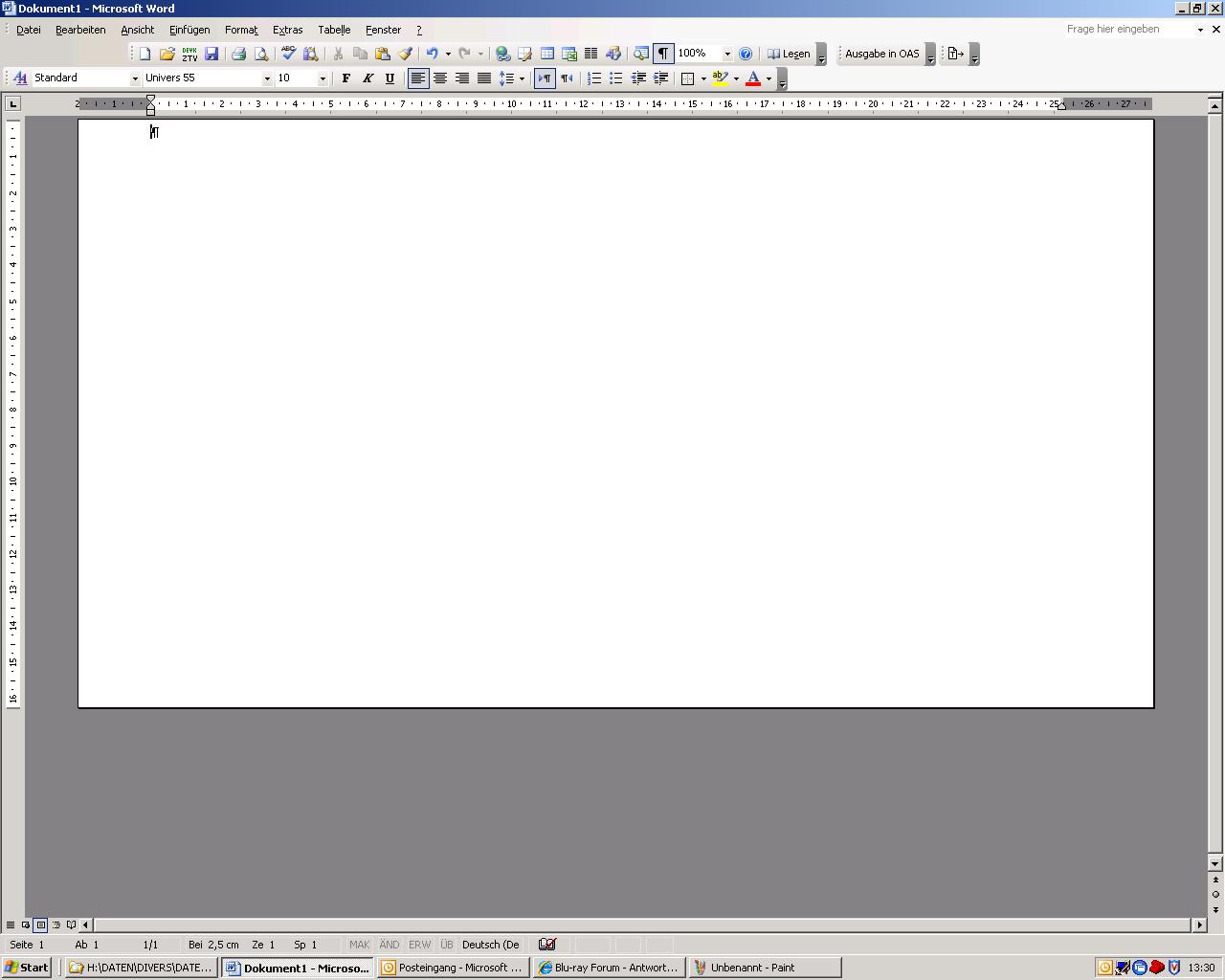Align text left
The height and width of the screenshot is (980, 1225).
point(418,78)
